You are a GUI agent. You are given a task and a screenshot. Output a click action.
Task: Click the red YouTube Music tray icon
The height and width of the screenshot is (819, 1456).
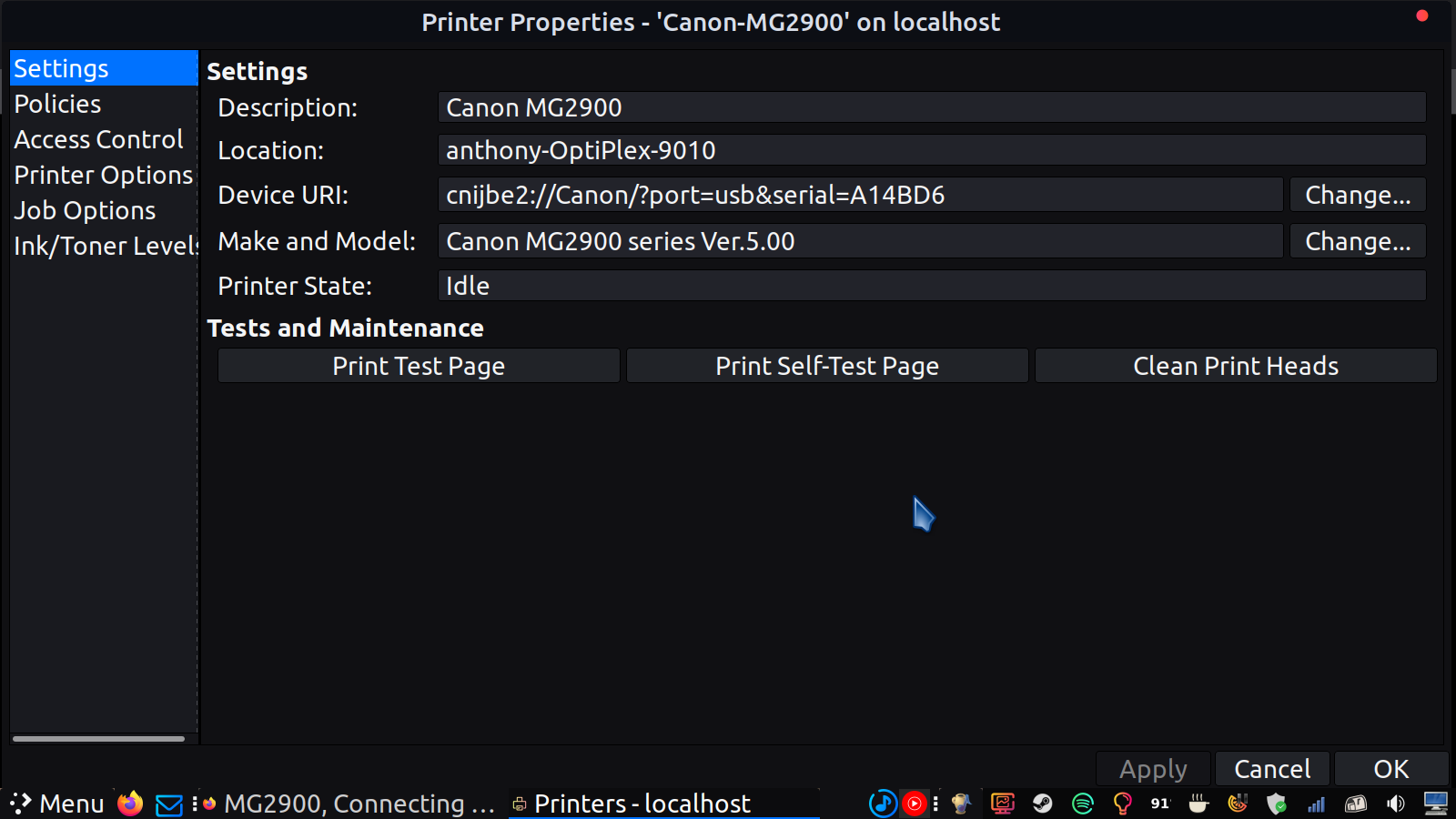[914, 804]
